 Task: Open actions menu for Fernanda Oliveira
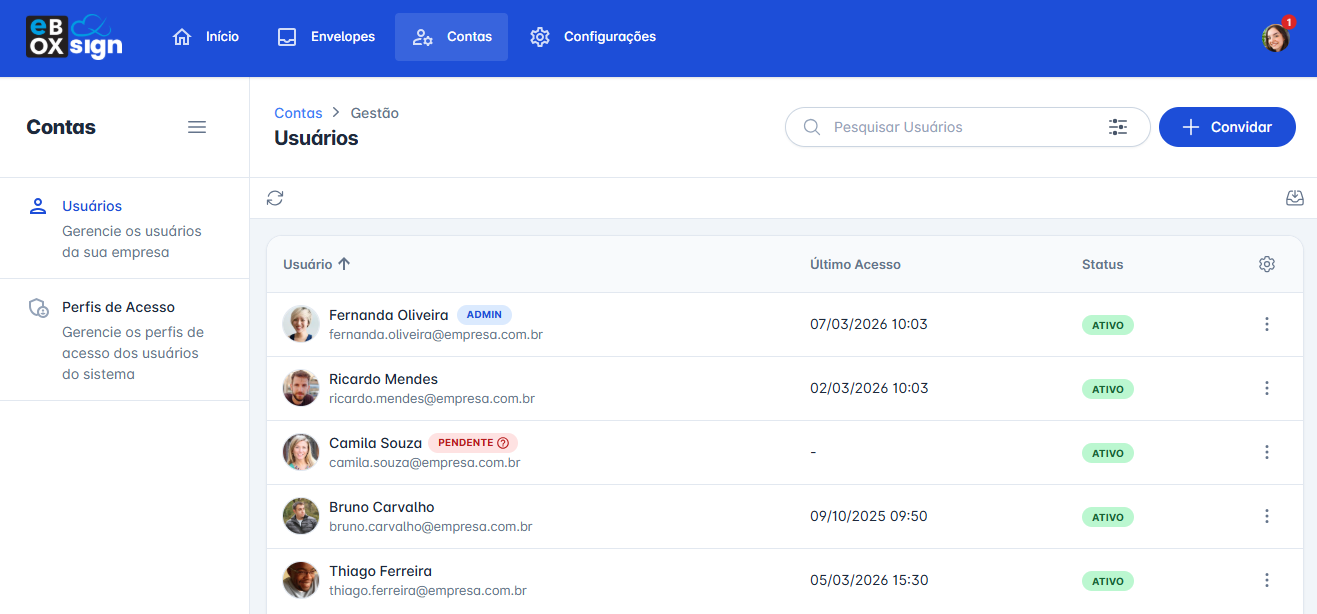coord(1266,324)
